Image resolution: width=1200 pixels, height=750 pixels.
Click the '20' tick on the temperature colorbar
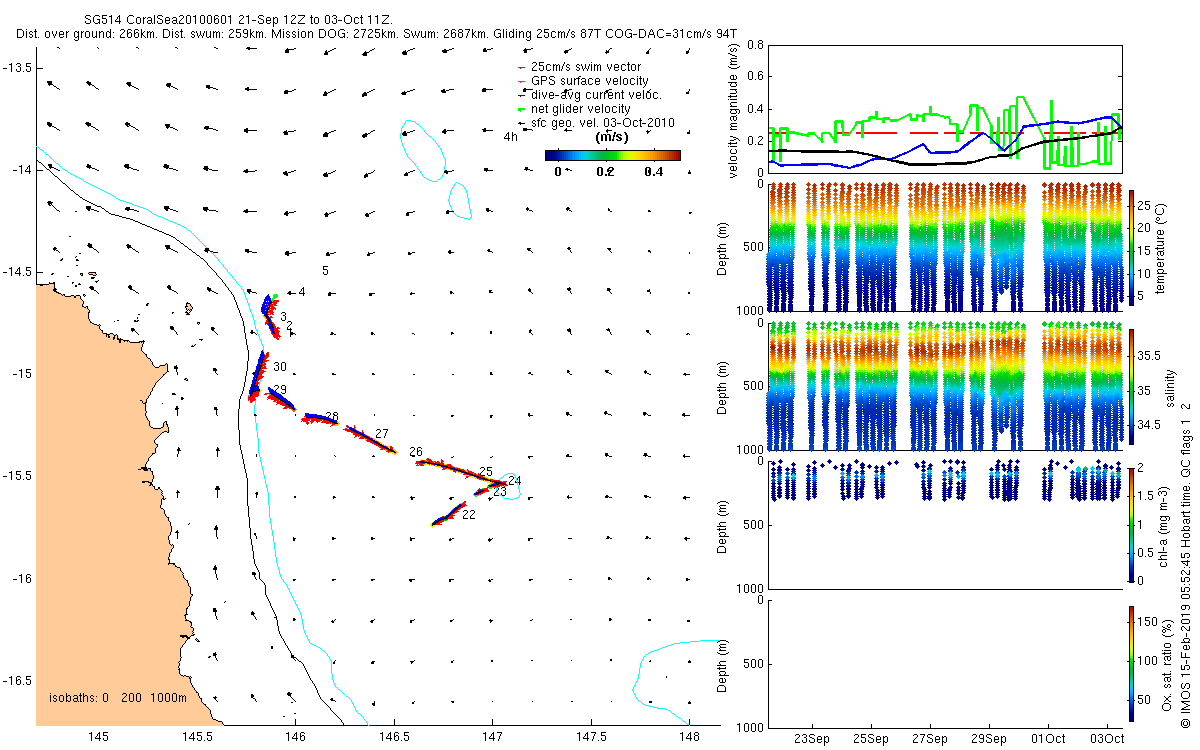pyautogui.click(x=1145, y=227)
